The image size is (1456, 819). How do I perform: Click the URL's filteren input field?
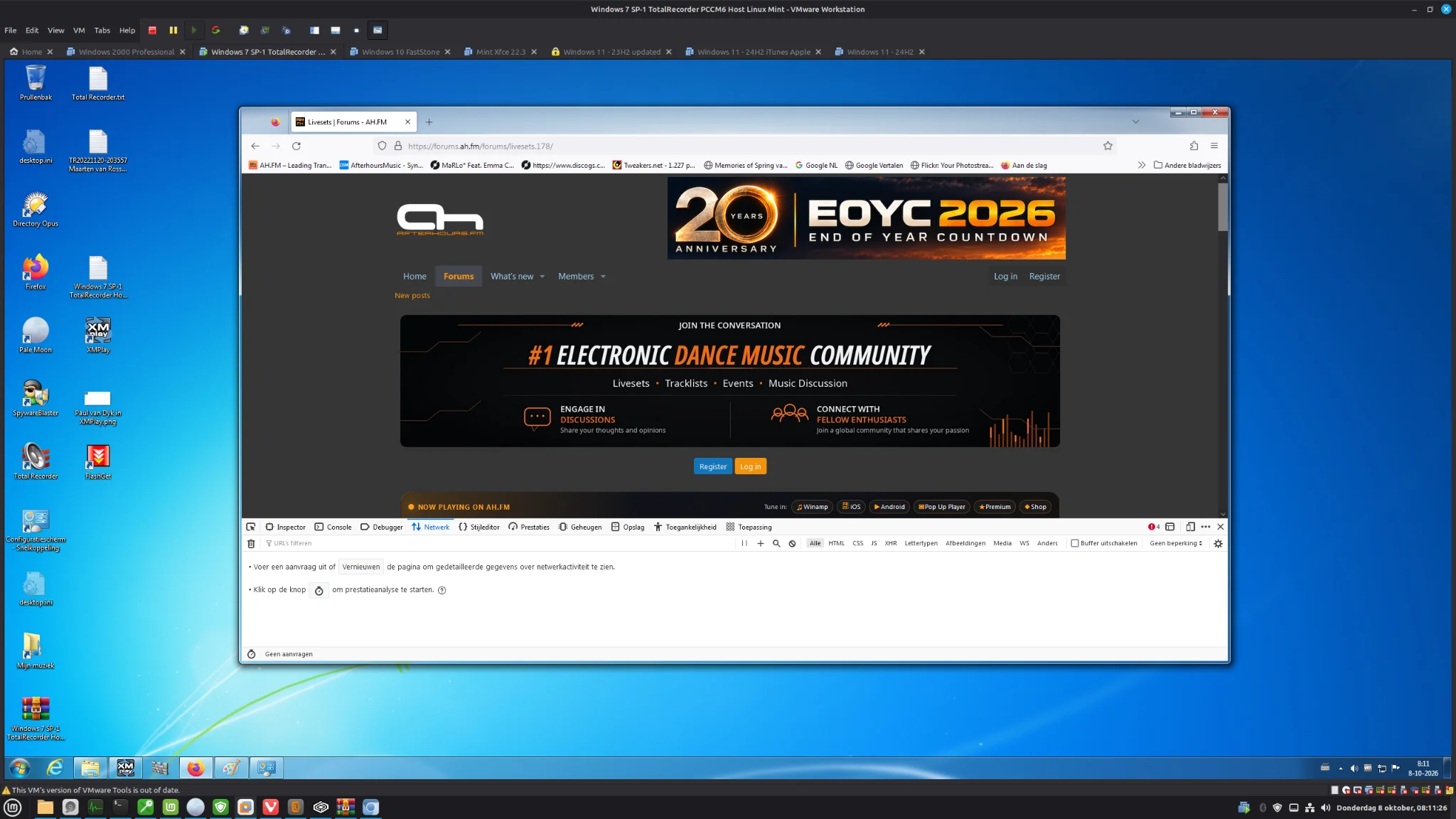(498, 543)
